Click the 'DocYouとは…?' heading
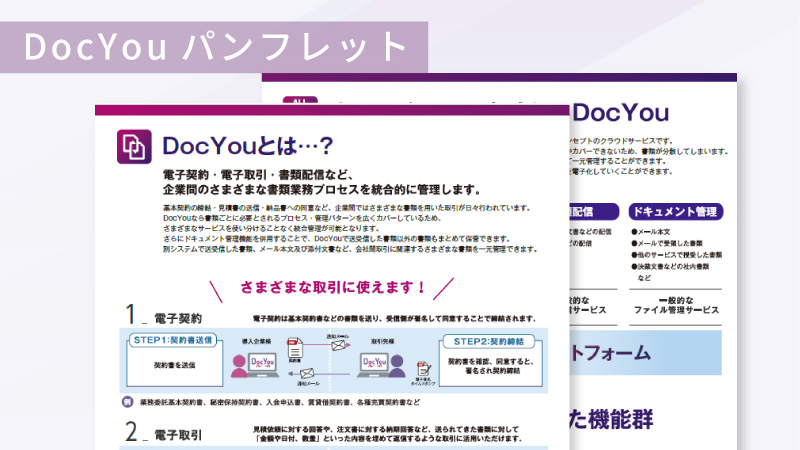This screenshot has height=450, width=800. click(247, 146)
